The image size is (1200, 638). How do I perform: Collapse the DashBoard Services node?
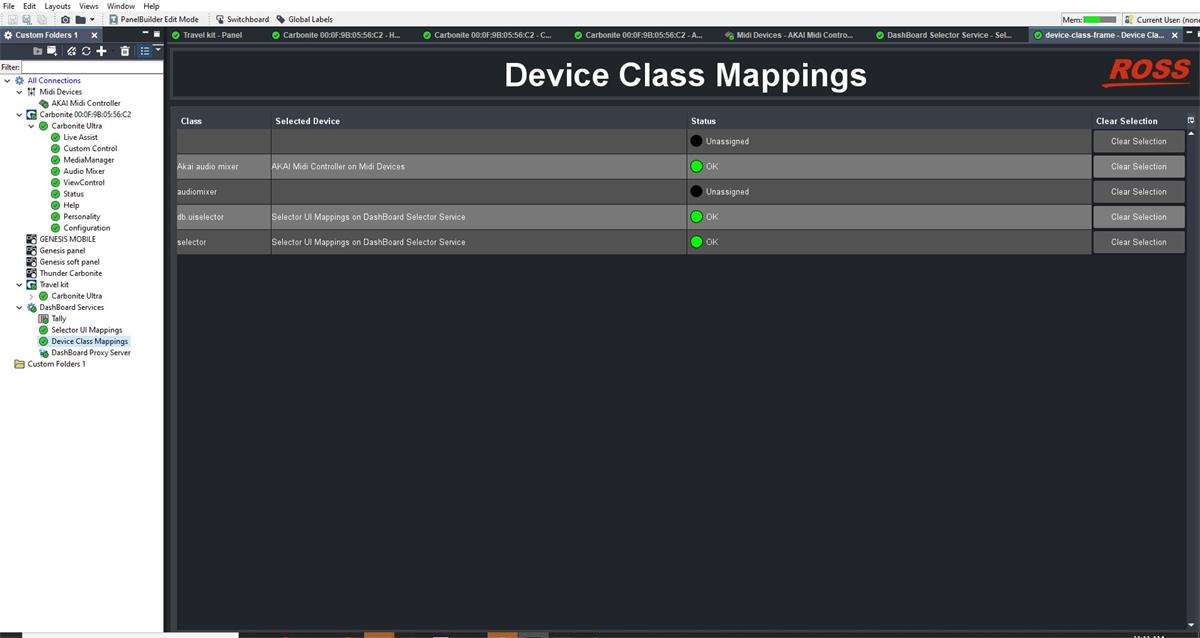click(19, 307)
